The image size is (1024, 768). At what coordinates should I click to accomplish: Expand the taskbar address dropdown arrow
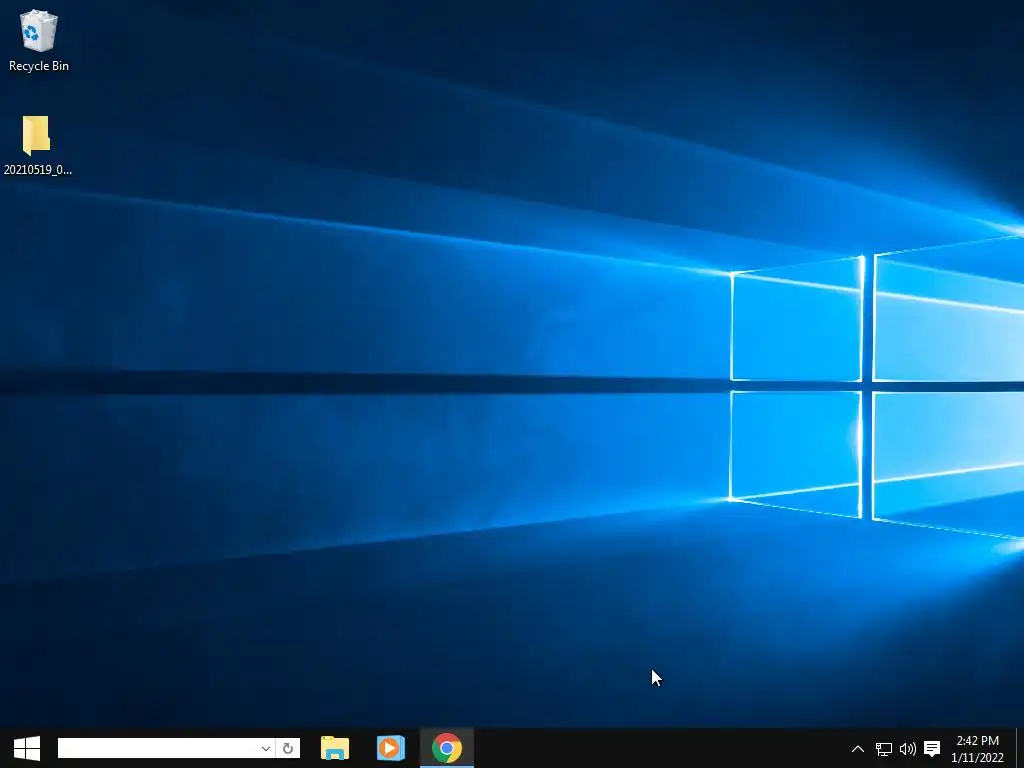click(265, 748)
